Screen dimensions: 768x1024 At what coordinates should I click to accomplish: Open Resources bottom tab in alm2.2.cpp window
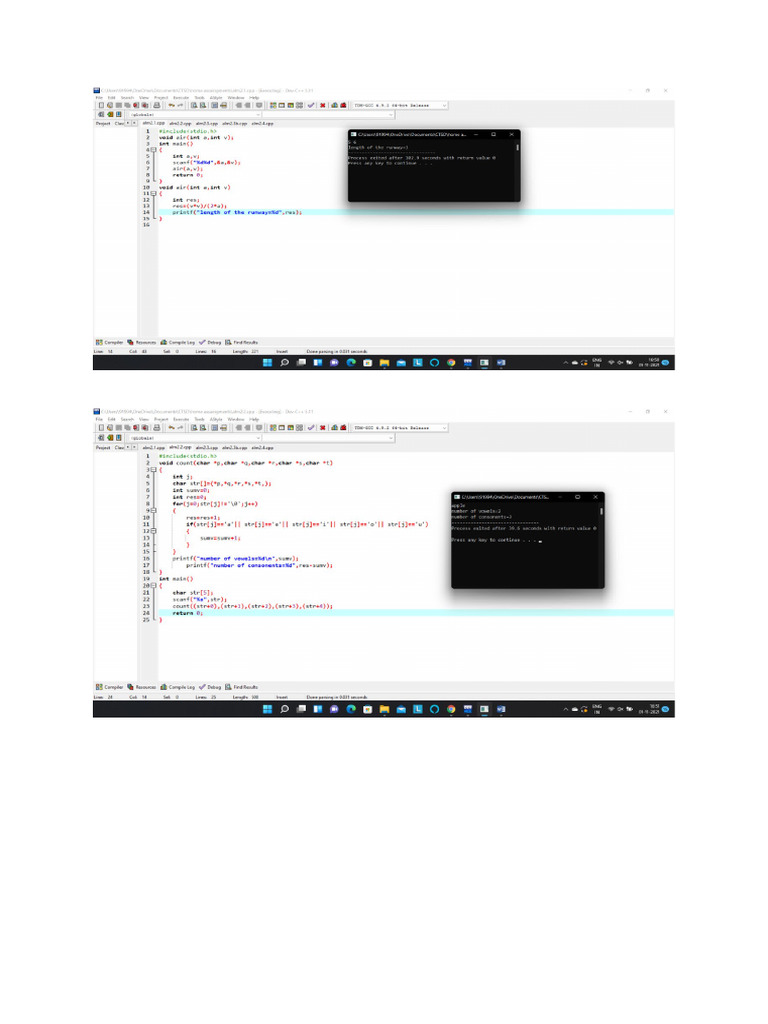click(x=142, y=687)
